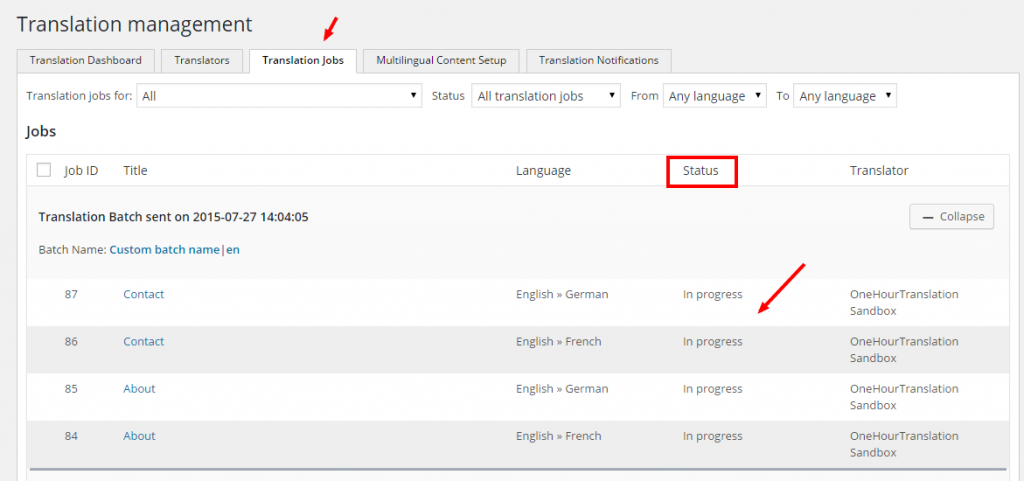Open the About job with ID 84
The width and height of the screenshot is (1024, 481).
pos(139,436)
